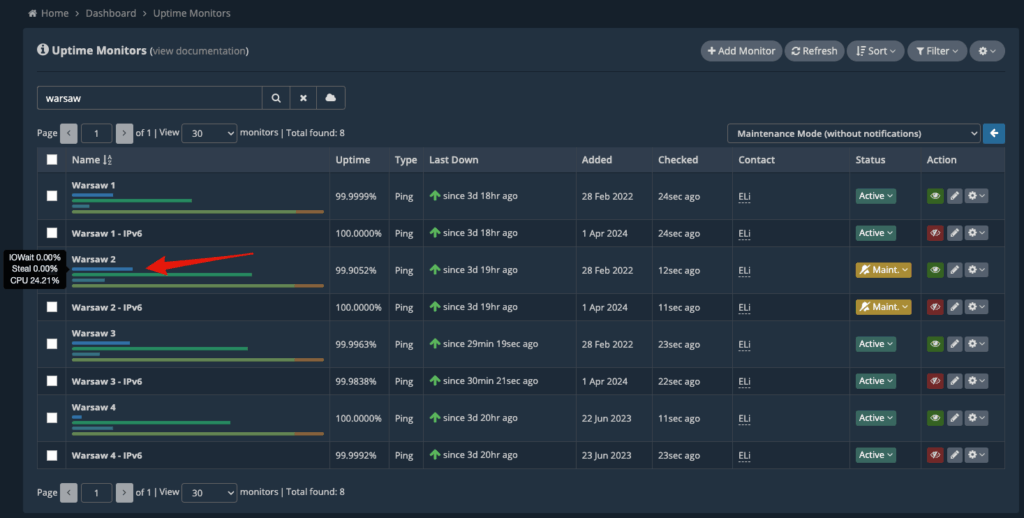This screenshot has height=518, width=1024.
Task: Toggle red eye icon for Warsaw 1 - IPv6
Action: click(x=935, y=233)
